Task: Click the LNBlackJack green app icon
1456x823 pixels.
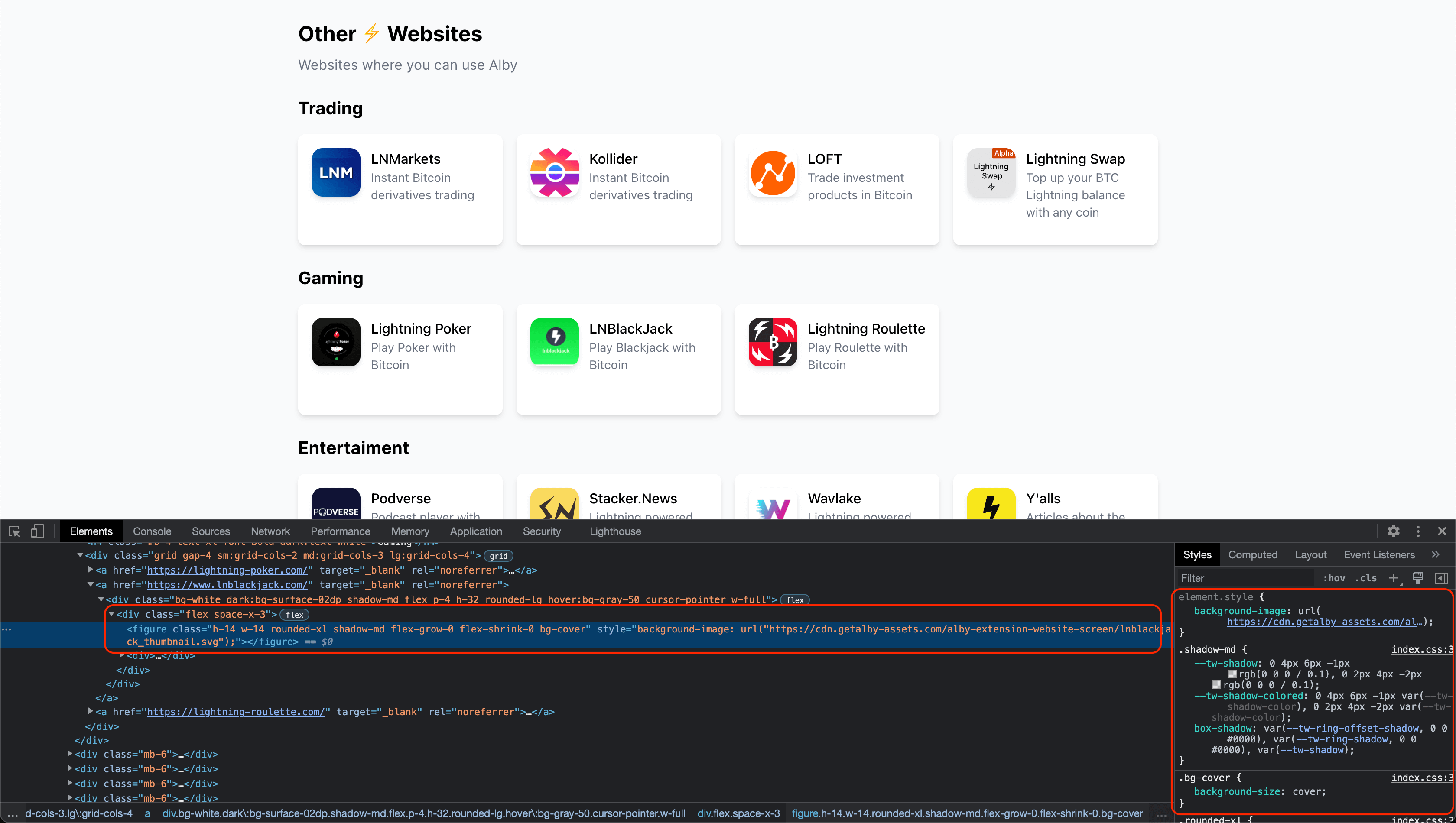Action: (x=554, y=342)
